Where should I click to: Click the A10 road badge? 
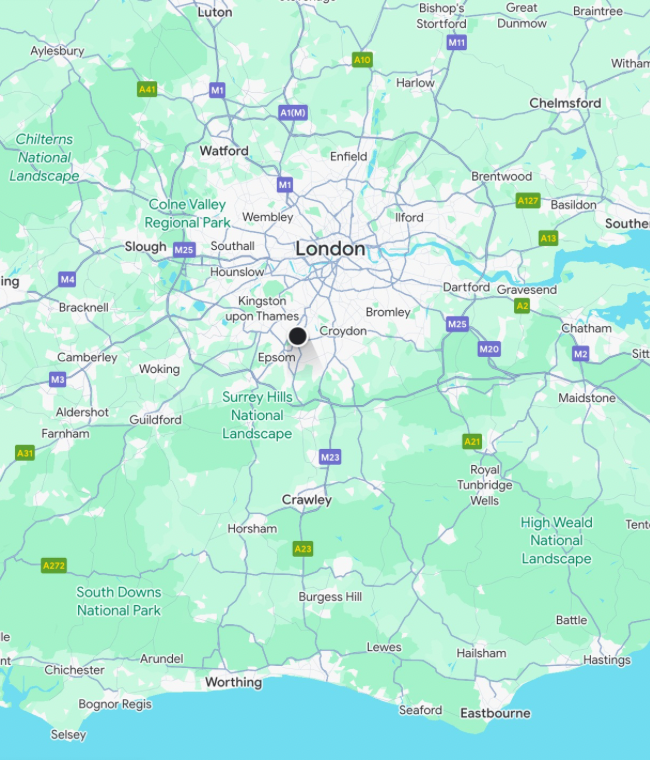[362, 60]
